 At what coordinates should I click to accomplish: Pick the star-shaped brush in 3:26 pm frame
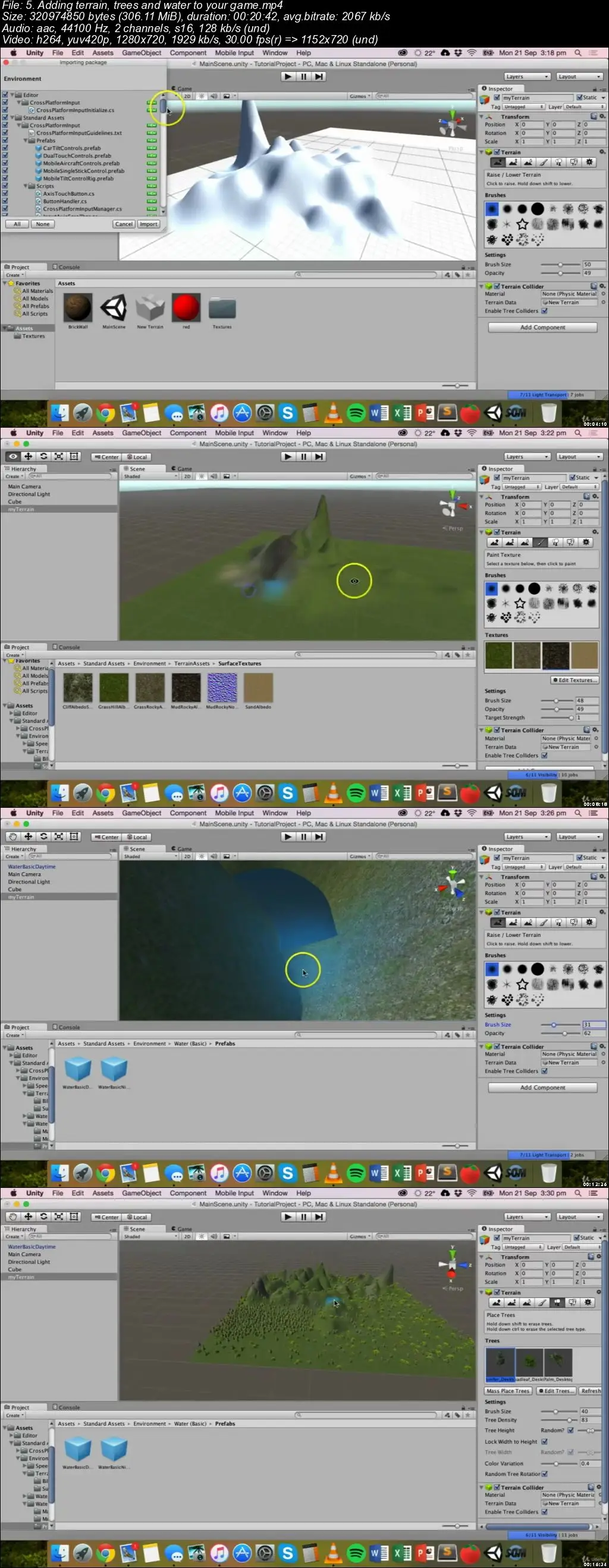point(522,984)
